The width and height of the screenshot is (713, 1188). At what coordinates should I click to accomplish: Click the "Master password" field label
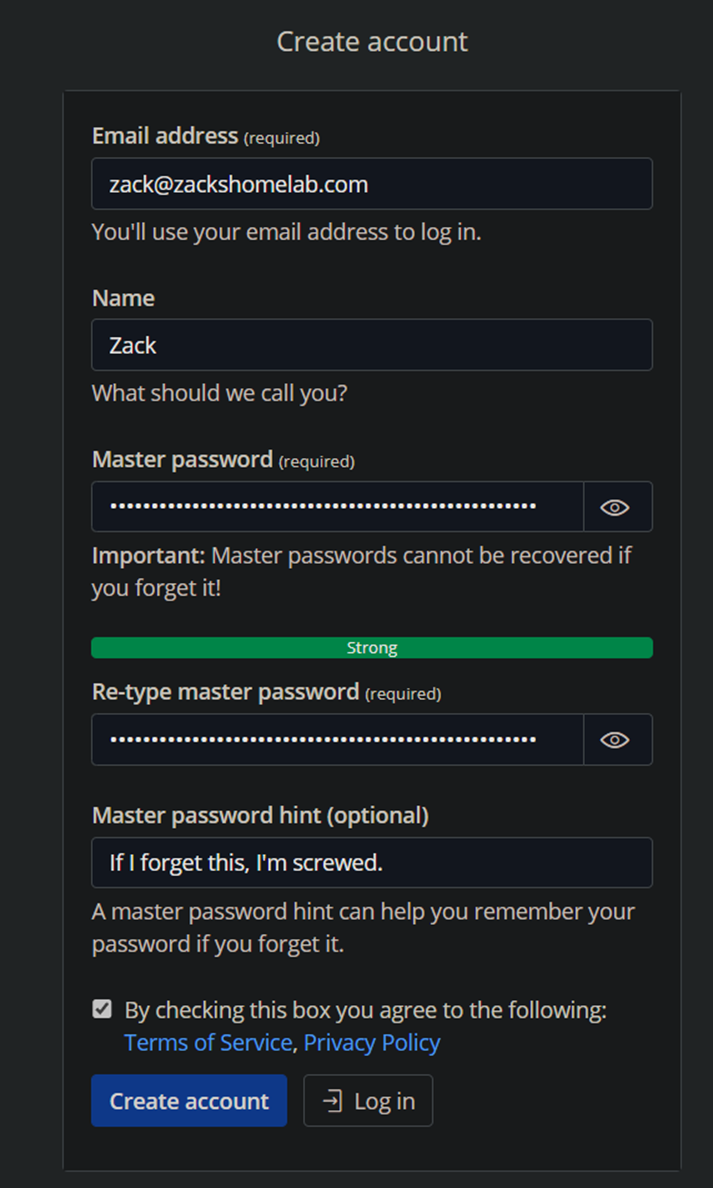click(182, 460)
